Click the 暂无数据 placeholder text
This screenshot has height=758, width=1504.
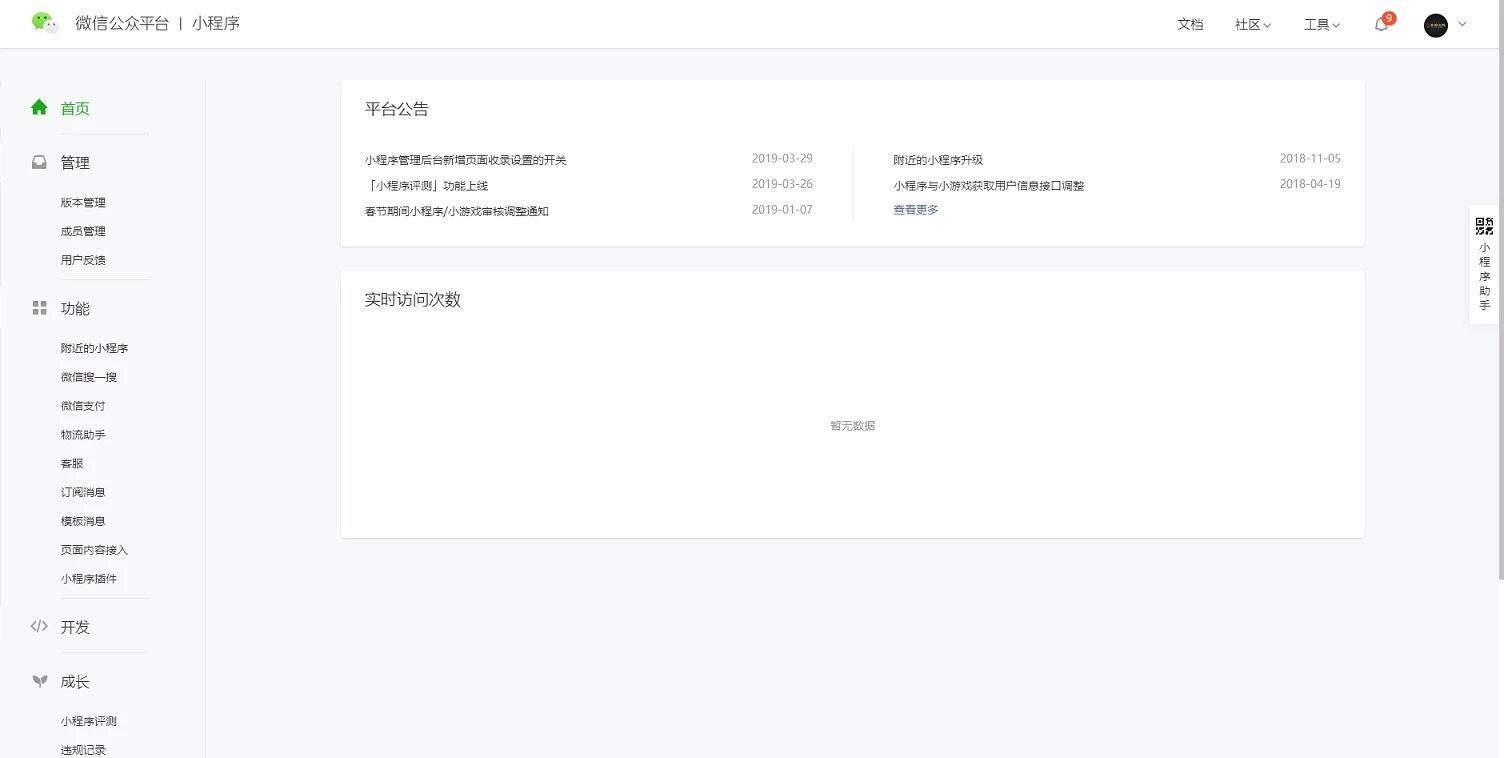click(x=853, y=426)
